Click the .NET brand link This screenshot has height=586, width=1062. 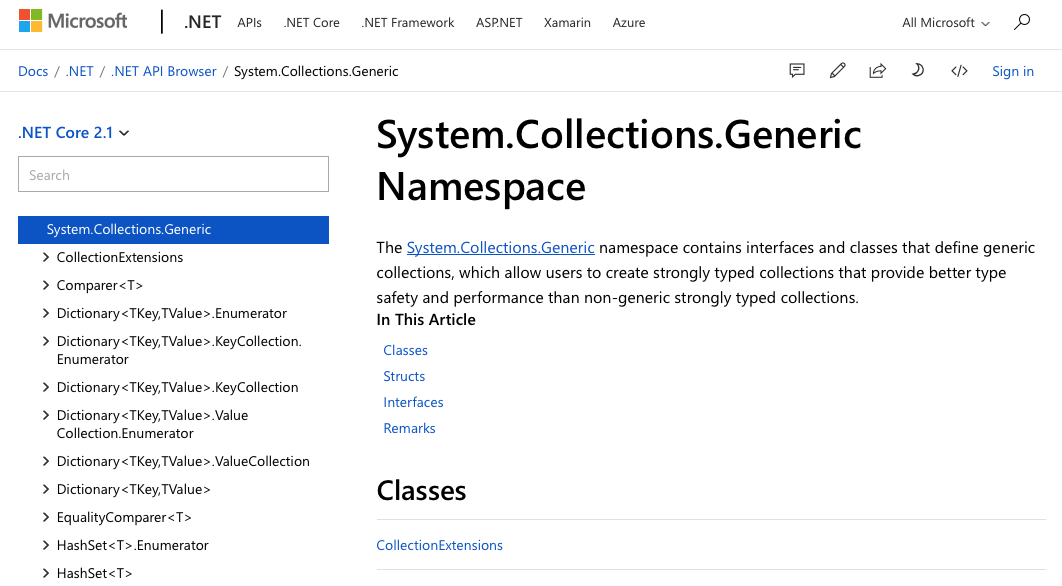[202, 22]
